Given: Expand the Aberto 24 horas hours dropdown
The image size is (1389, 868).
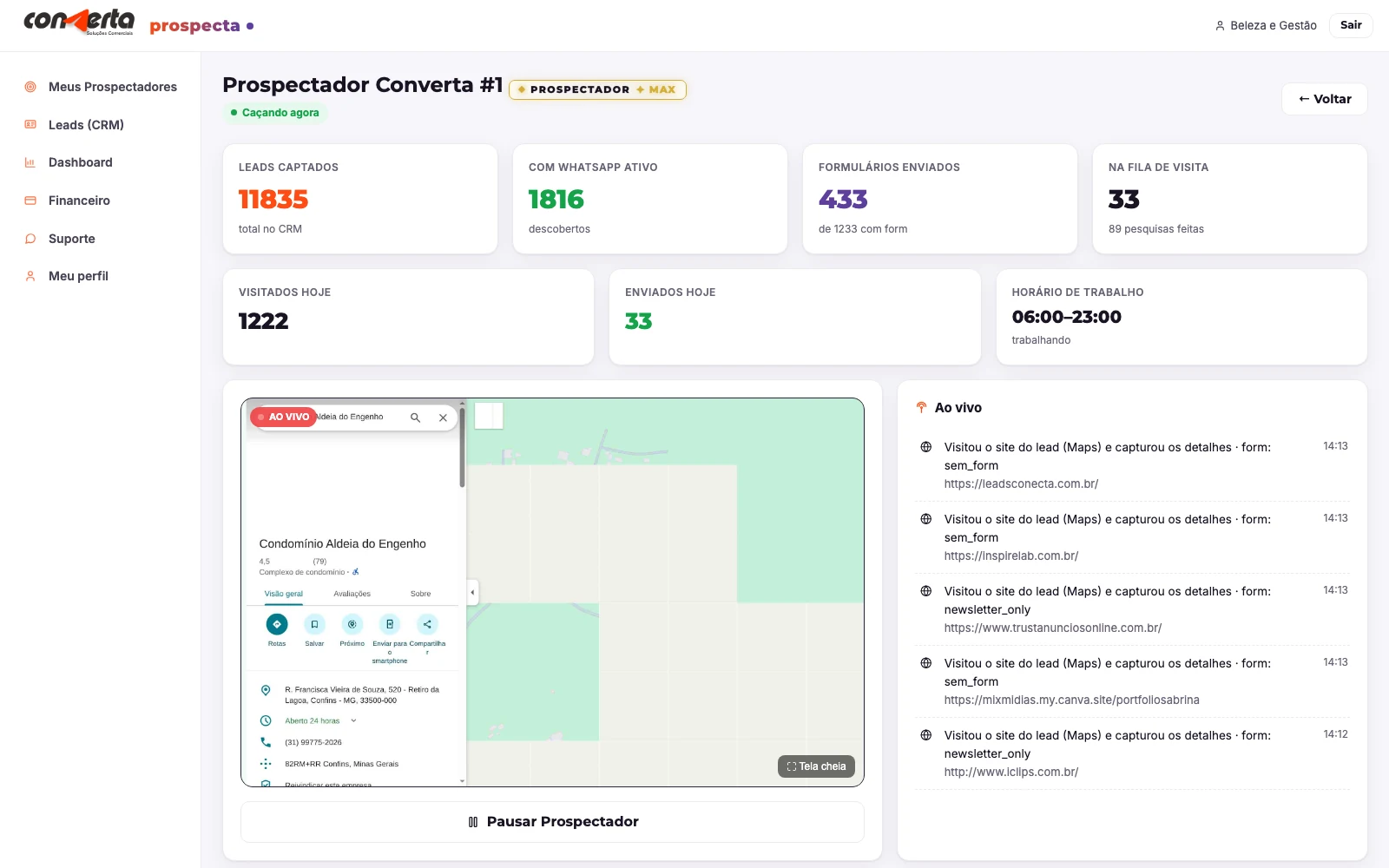Looking at the screenshot, I should [x=353, y=720].
